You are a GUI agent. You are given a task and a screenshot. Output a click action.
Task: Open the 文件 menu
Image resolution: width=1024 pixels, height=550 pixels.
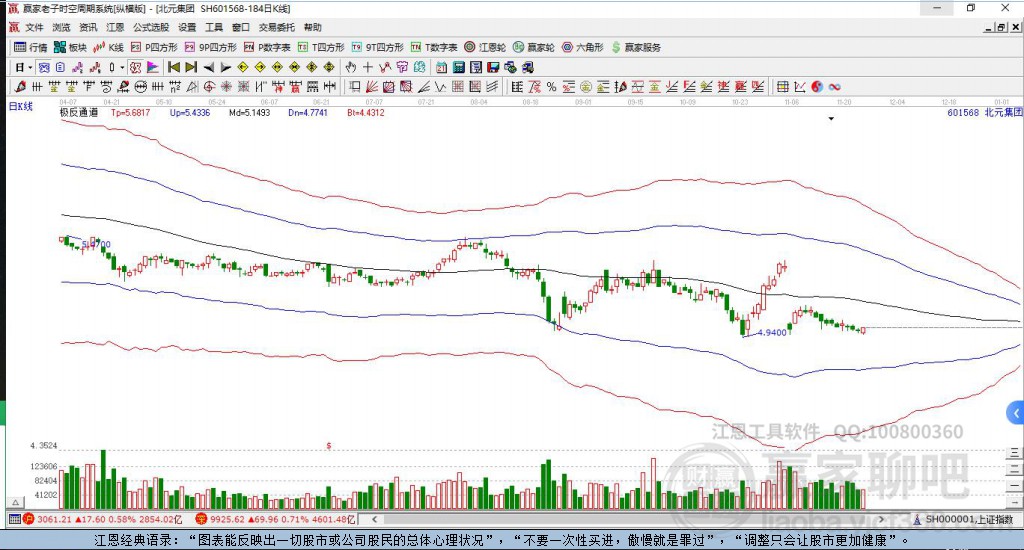tap(35, 27)
